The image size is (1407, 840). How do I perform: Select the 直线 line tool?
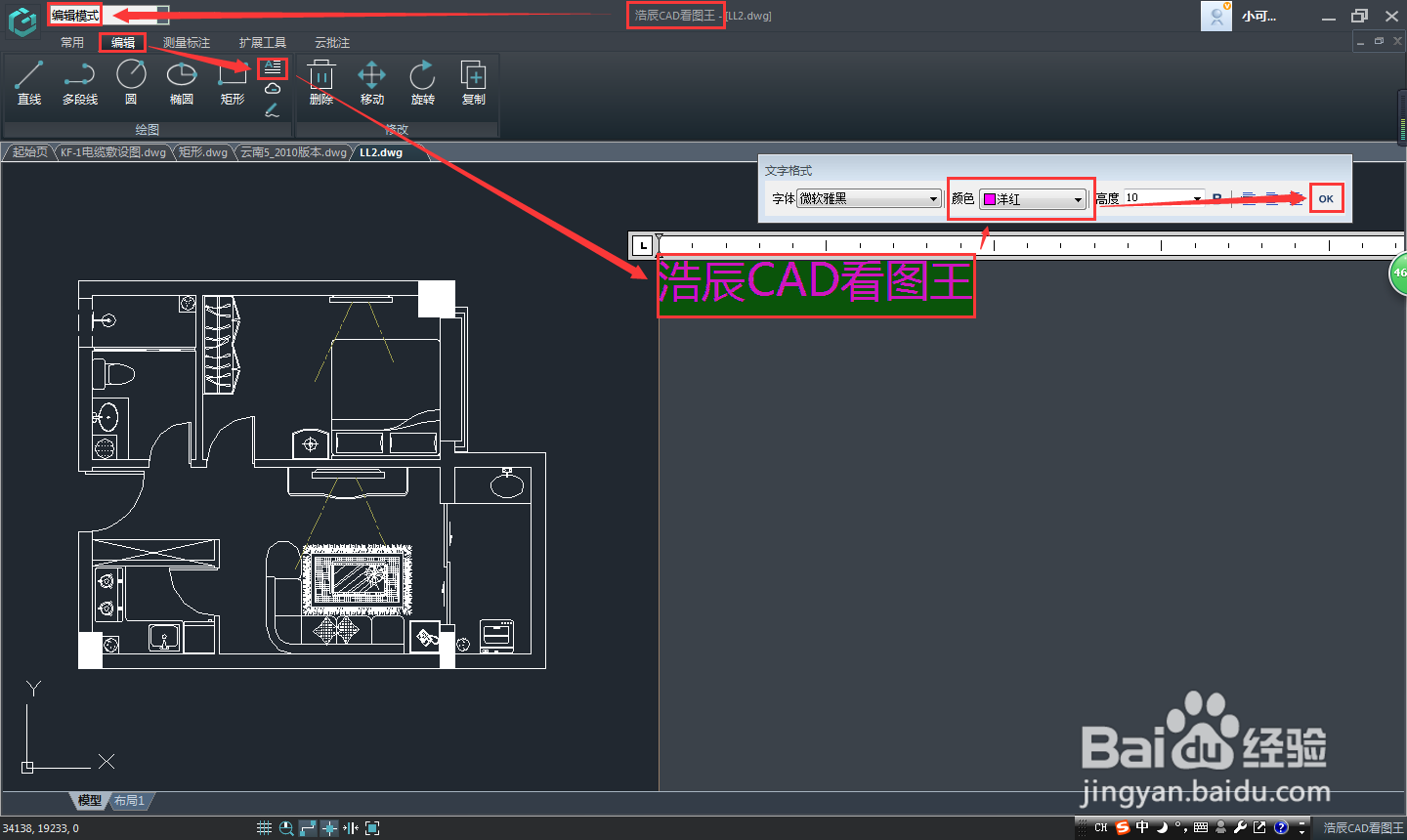coord(29,83)
